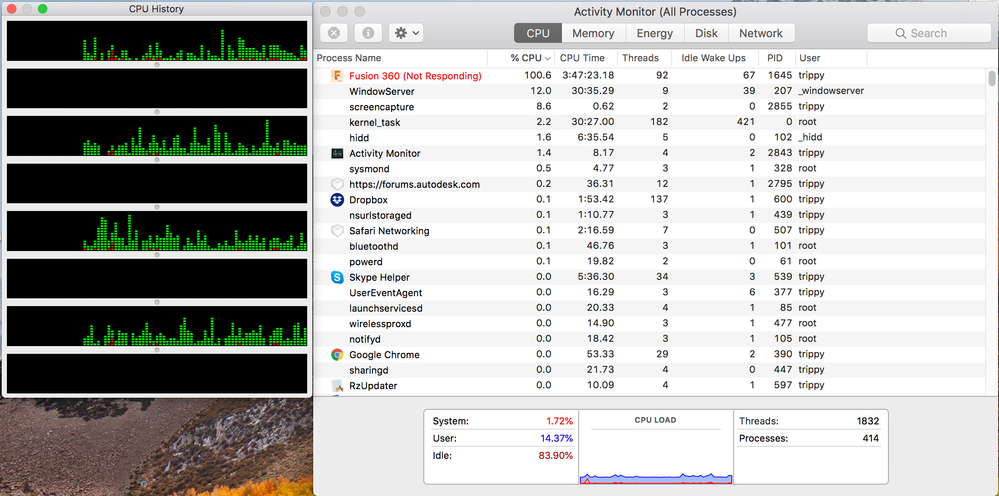This screenshot has width=999, height=496.
Task: Click the Google Chrome icon
Action: tap(337, 355)
